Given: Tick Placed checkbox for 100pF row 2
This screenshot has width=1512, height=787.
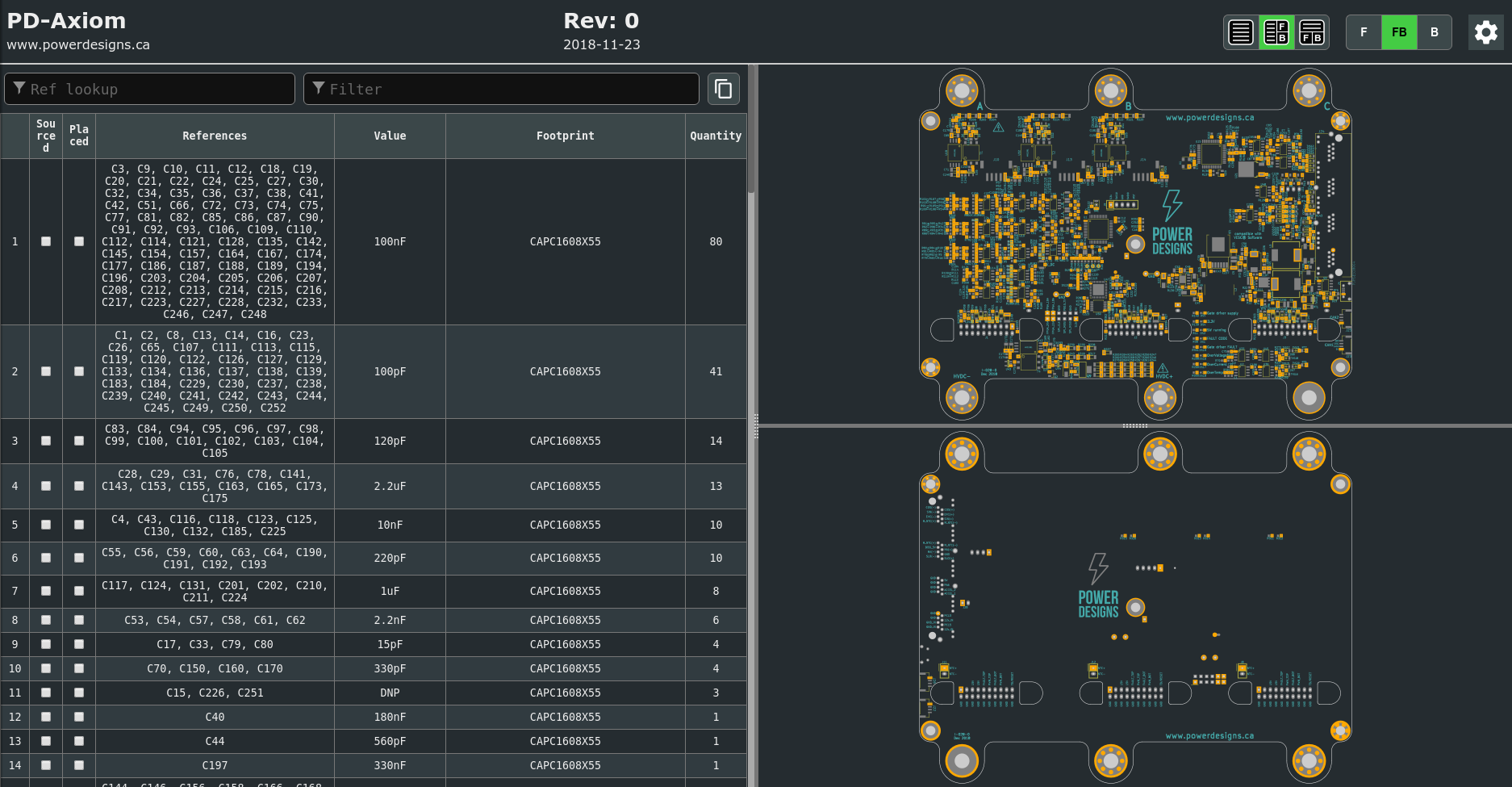Looking at the screenshot, I should [x=79, y=371].
